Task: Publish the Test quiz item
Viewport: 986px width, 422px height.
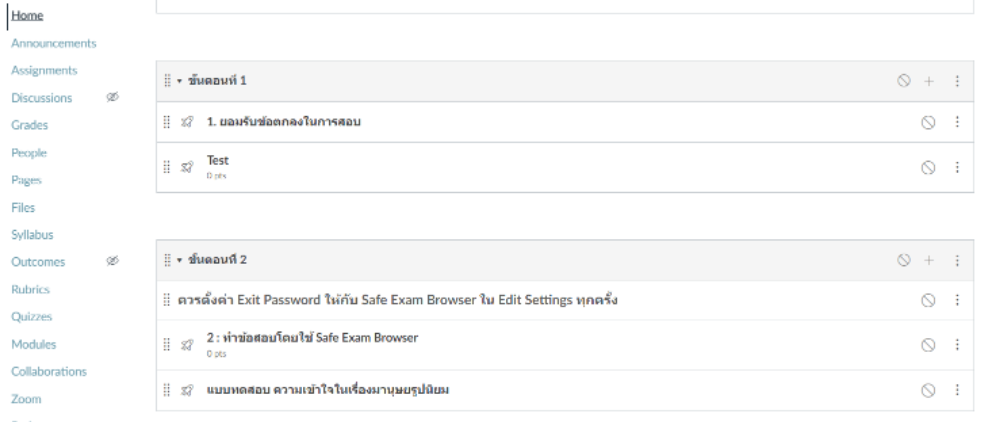Action: pyautogui.click(x=926, y=167)
